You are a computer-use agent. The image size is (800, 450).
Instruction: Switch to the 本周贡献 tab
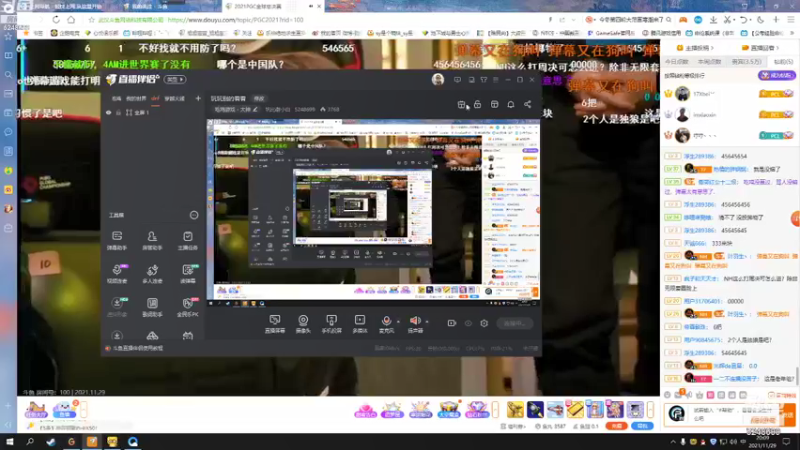pos(709,62)
